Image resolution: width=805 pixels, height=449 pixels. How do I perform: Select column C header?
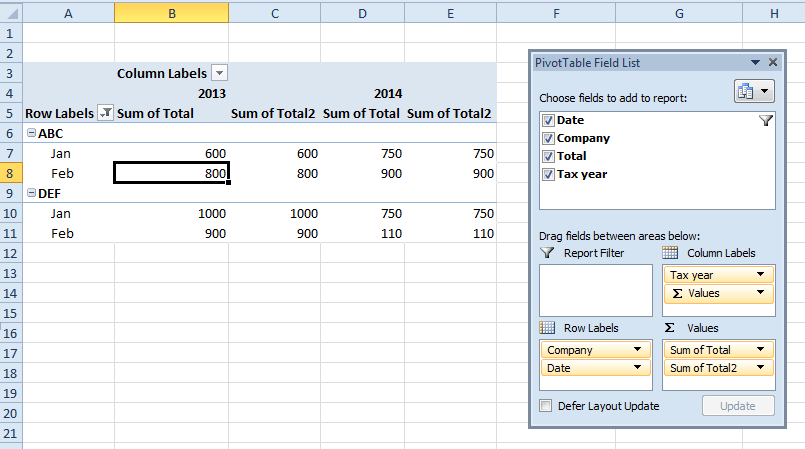click(273, 13)
